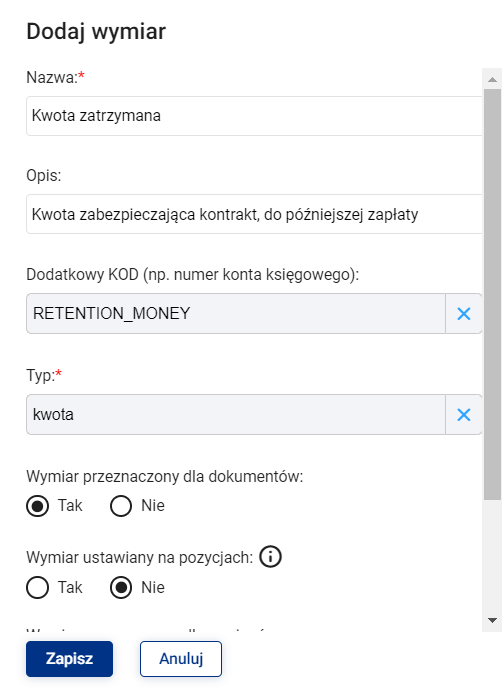Click the Tak label under dokumentów

coord(70,506)
